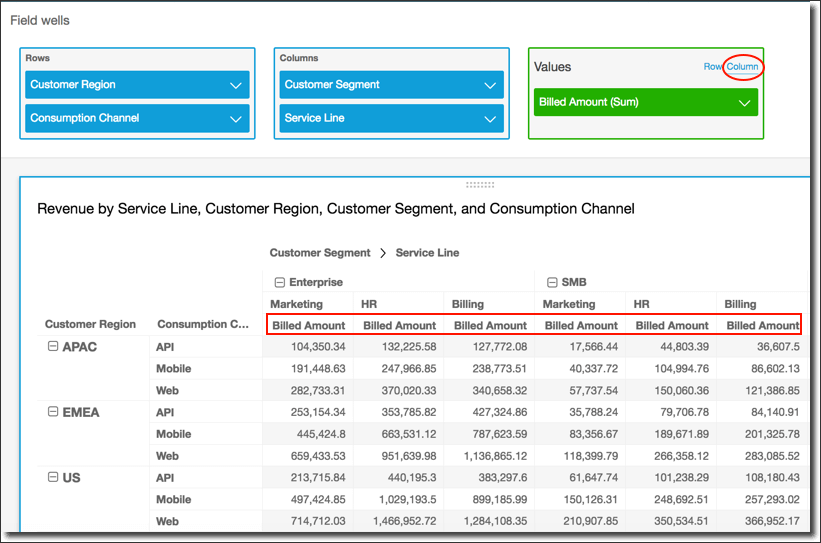Click cell value 663,531.12
This screenshot has width=821, height=543.
click(409, 434)
